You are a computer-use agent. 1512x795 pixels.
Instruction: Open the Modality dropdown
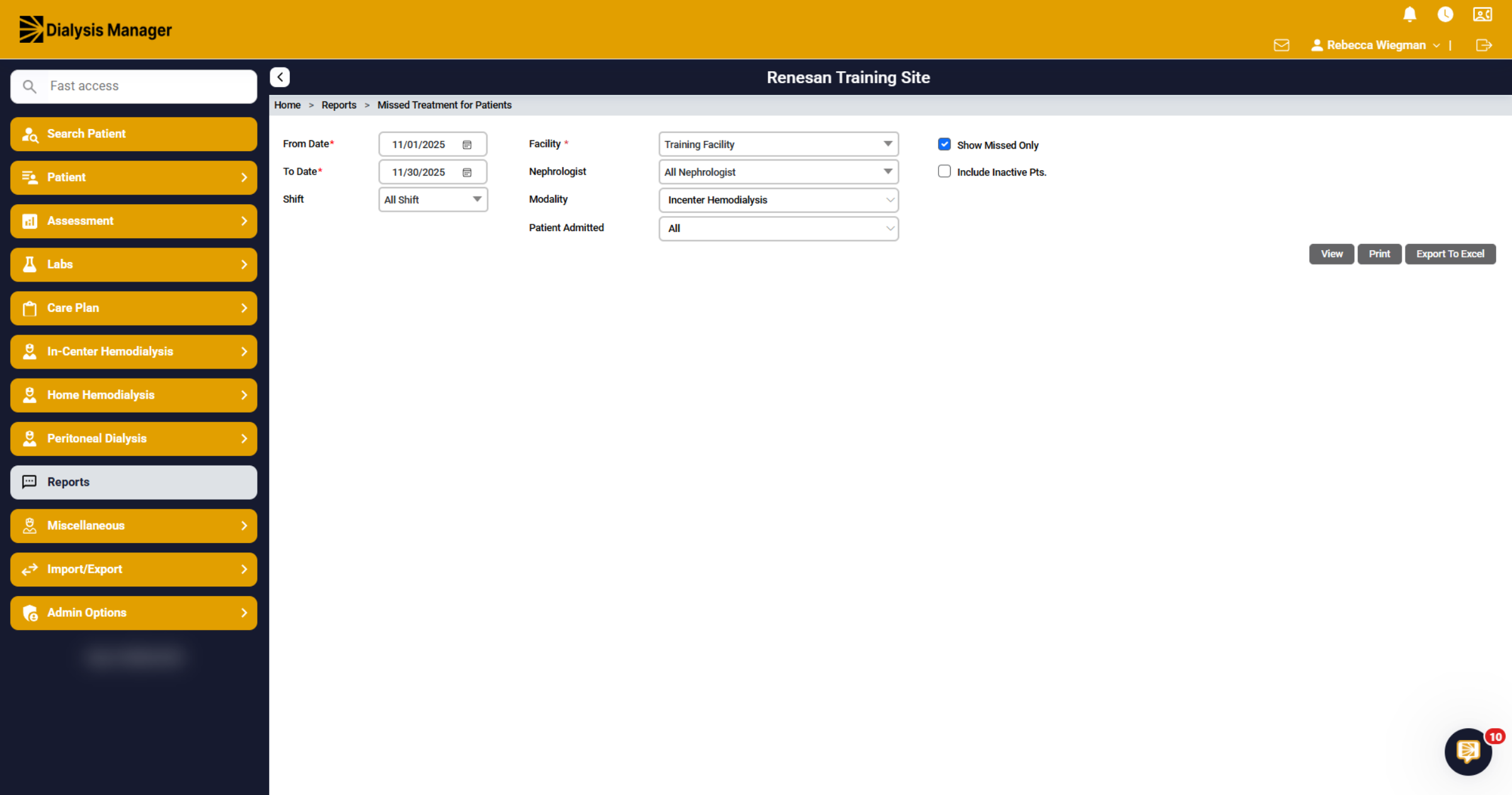point(779,200)
